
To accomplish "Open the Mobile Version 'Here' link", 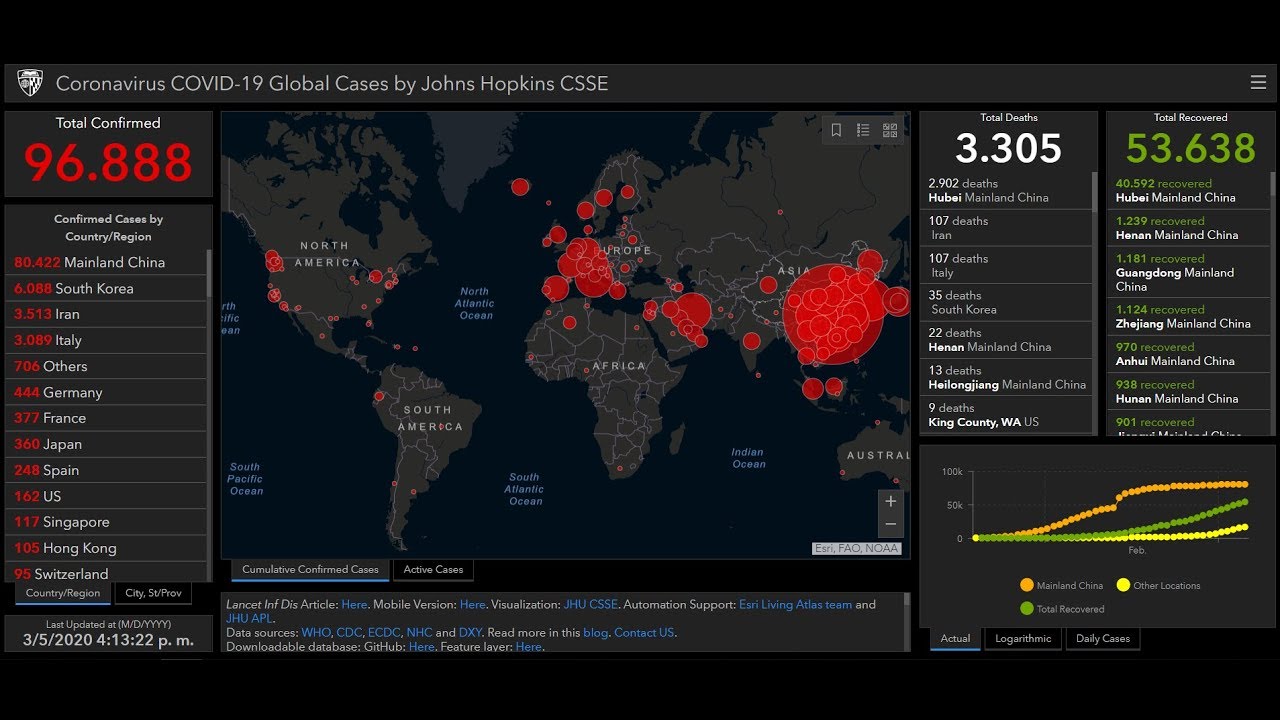I will pos(473,605).
